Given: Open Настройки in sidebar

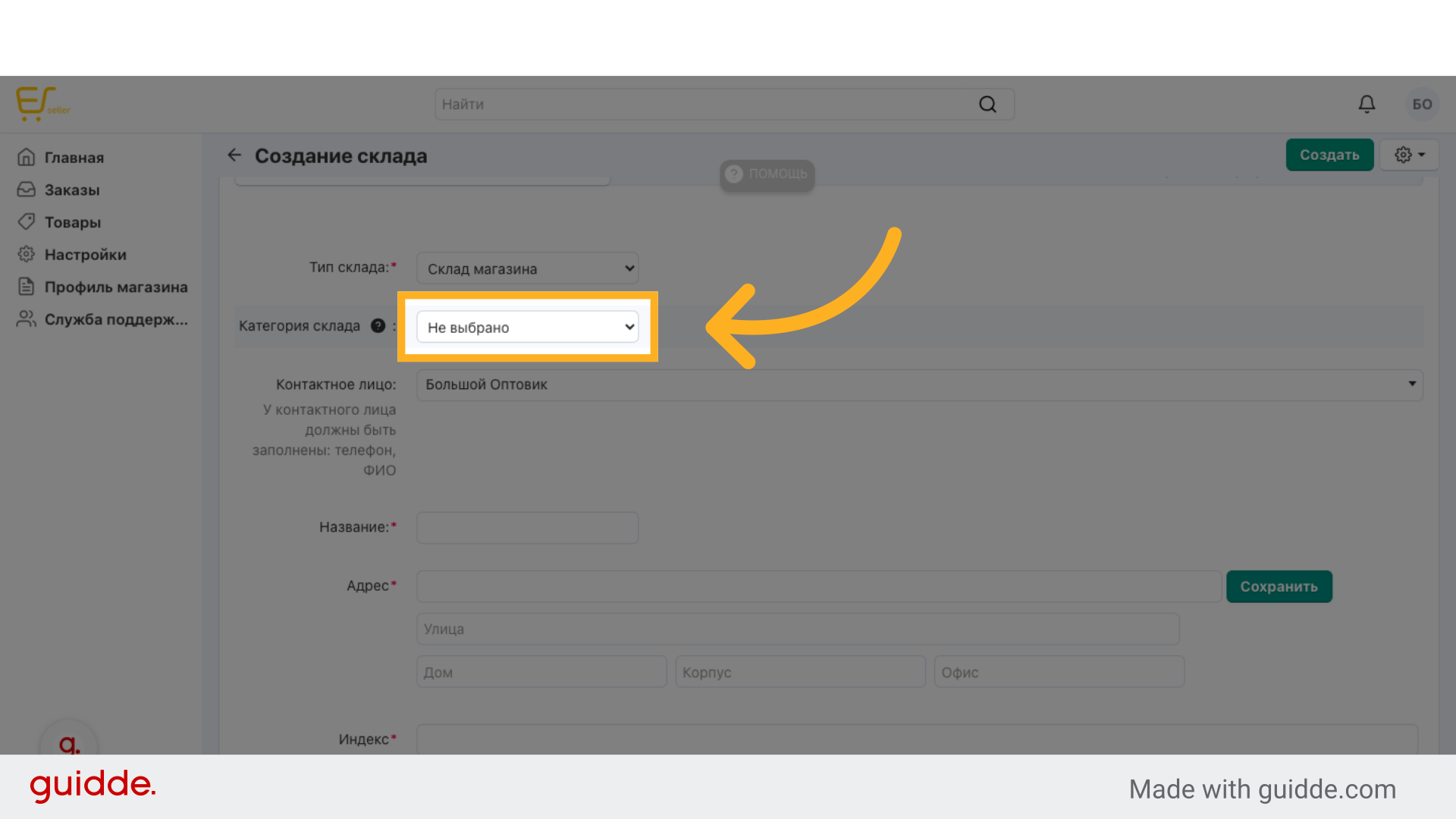Looking at the screenshot, I should [x=85, y=255].
